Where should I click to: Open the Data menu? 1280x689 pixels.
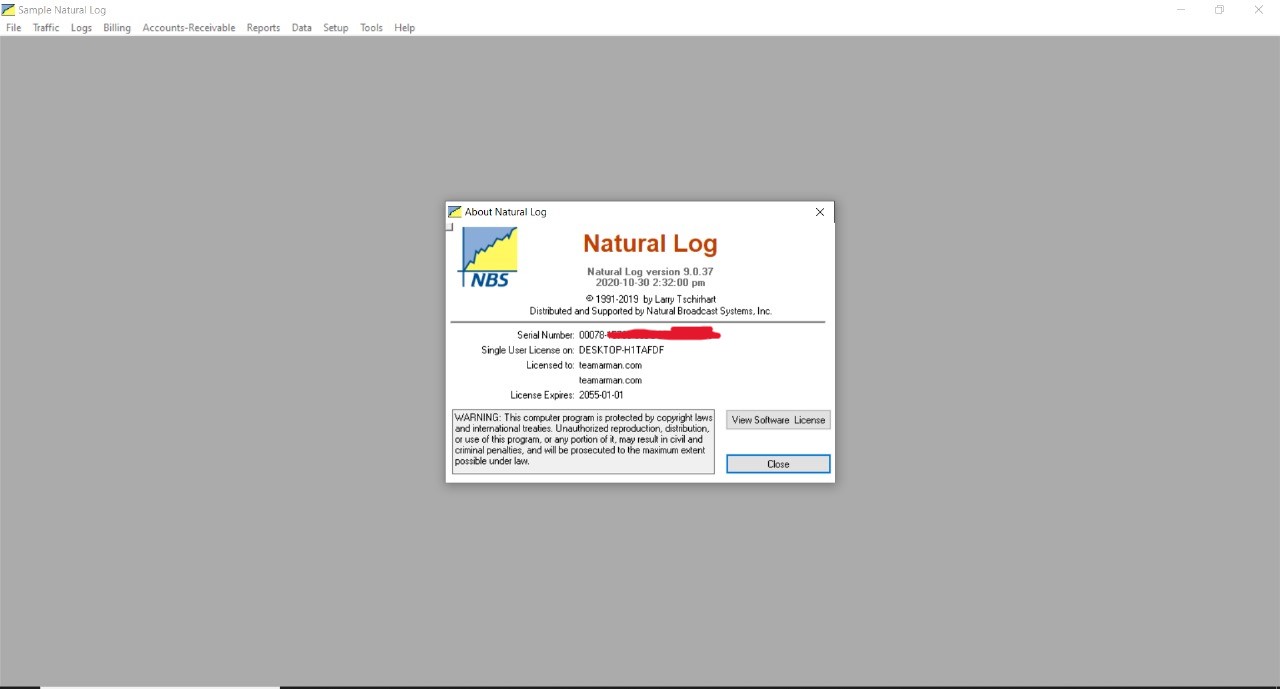point(302,28)
